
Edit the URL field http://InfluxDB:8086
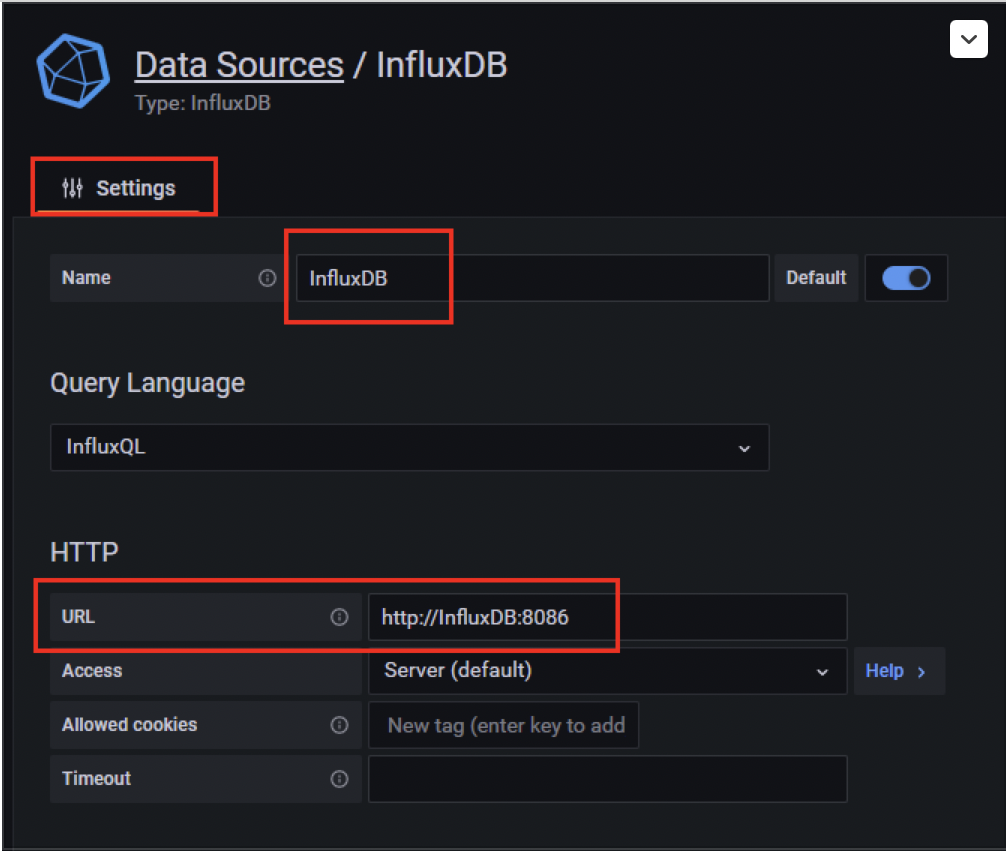[x=608, y=617]
